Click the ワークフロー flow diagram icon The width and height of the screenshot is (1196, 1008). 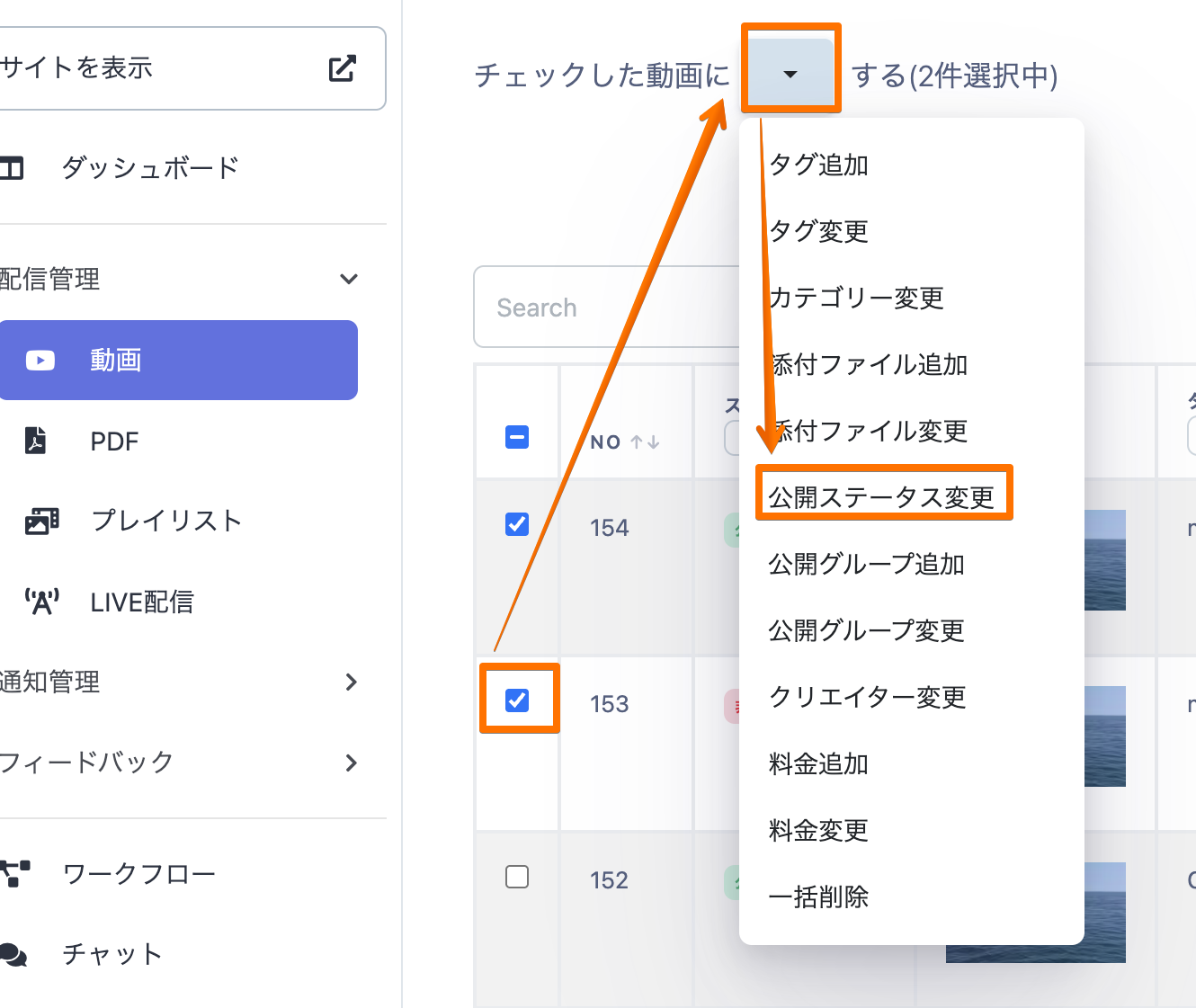[x=15, y=873]
